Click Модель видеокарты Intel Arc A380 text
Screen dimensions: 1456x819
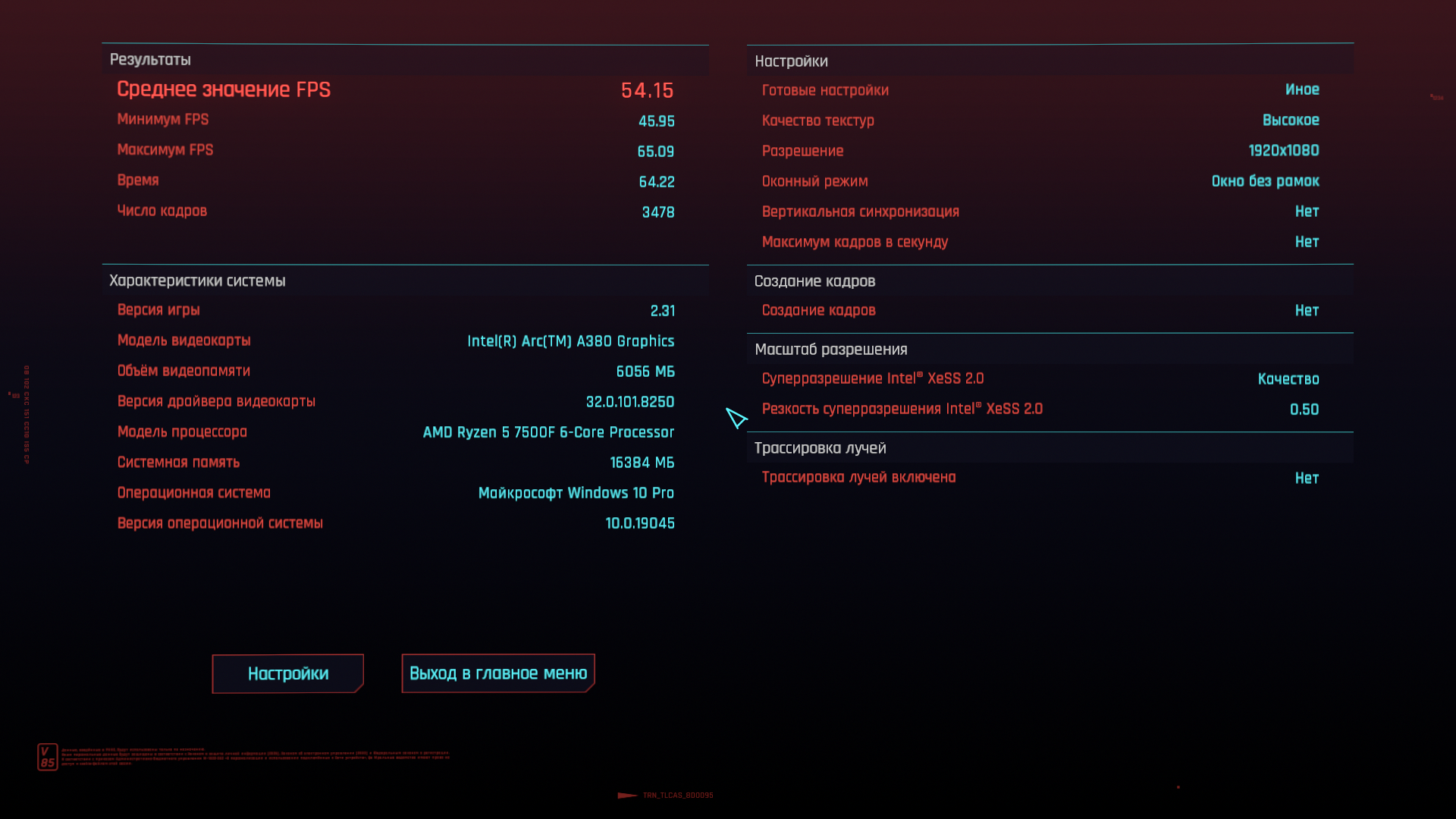[x=570, y=341]
